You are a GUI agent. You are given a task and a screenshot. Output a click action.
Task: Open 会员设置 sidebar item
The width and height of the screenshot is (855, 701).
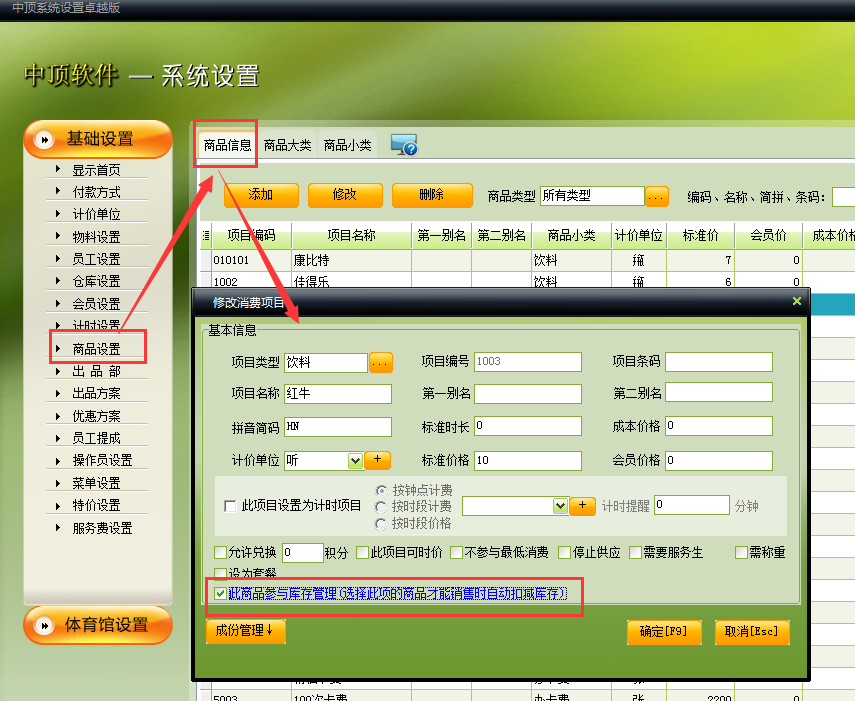tap(97, 304)
